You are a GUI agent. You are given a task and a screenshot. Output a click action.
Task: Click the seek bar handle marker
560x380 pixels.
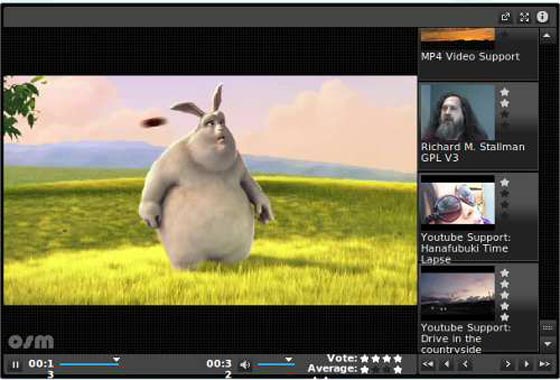click(116, 359)
